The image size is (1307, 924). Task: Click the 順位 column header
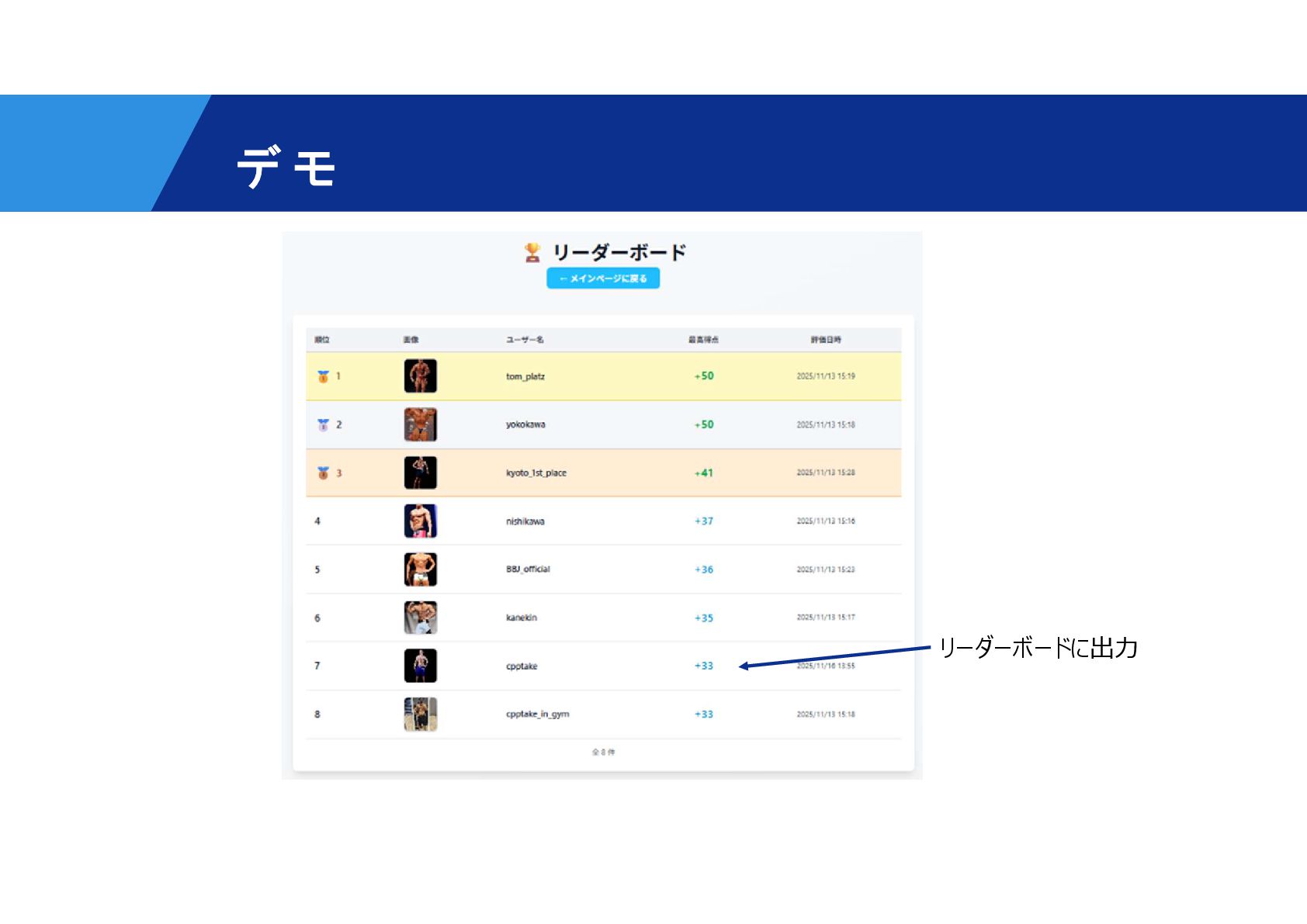click(322, 340)
